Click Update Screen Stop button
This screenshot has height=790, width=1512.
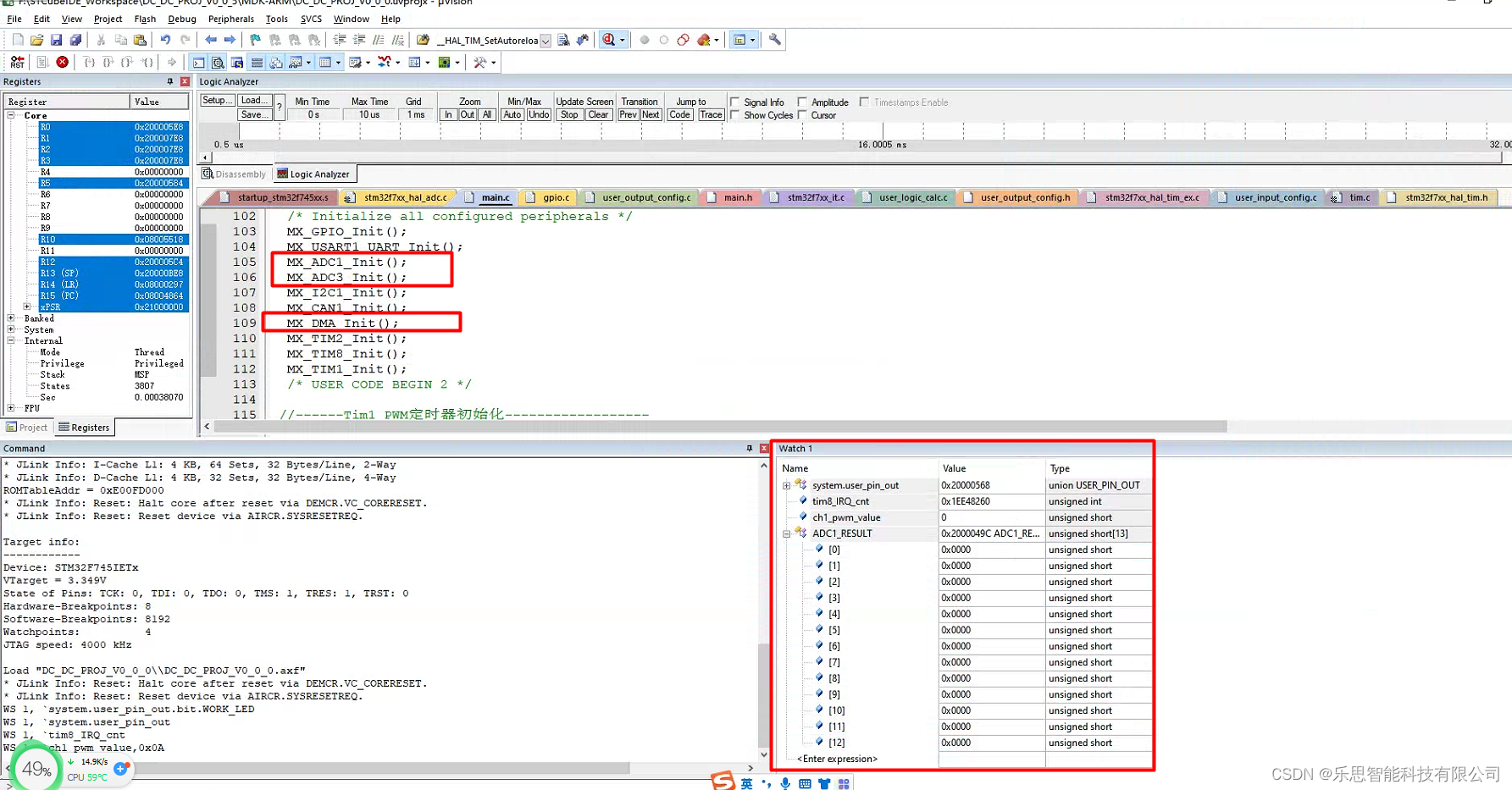pos(569,115)
